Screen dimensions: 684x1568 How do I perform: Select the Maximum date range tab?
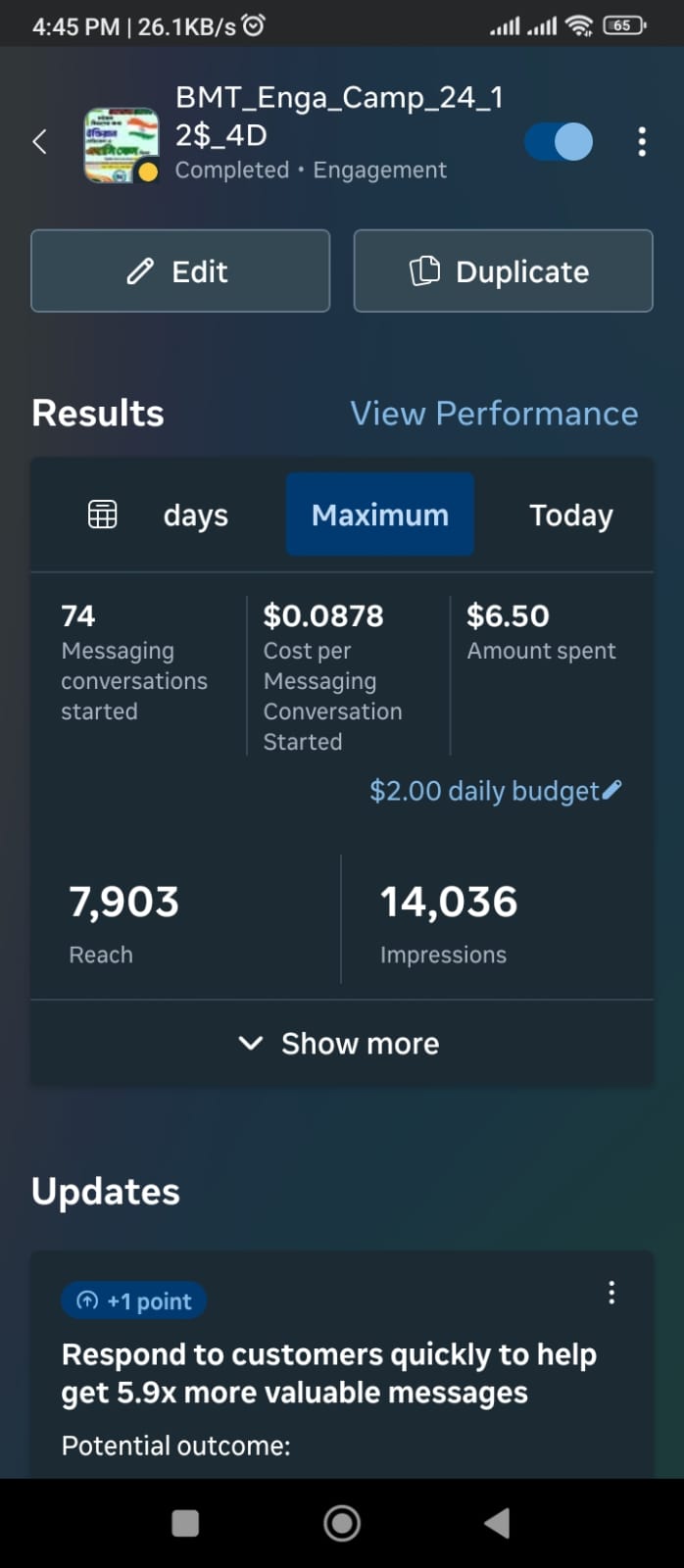(380, 515)
